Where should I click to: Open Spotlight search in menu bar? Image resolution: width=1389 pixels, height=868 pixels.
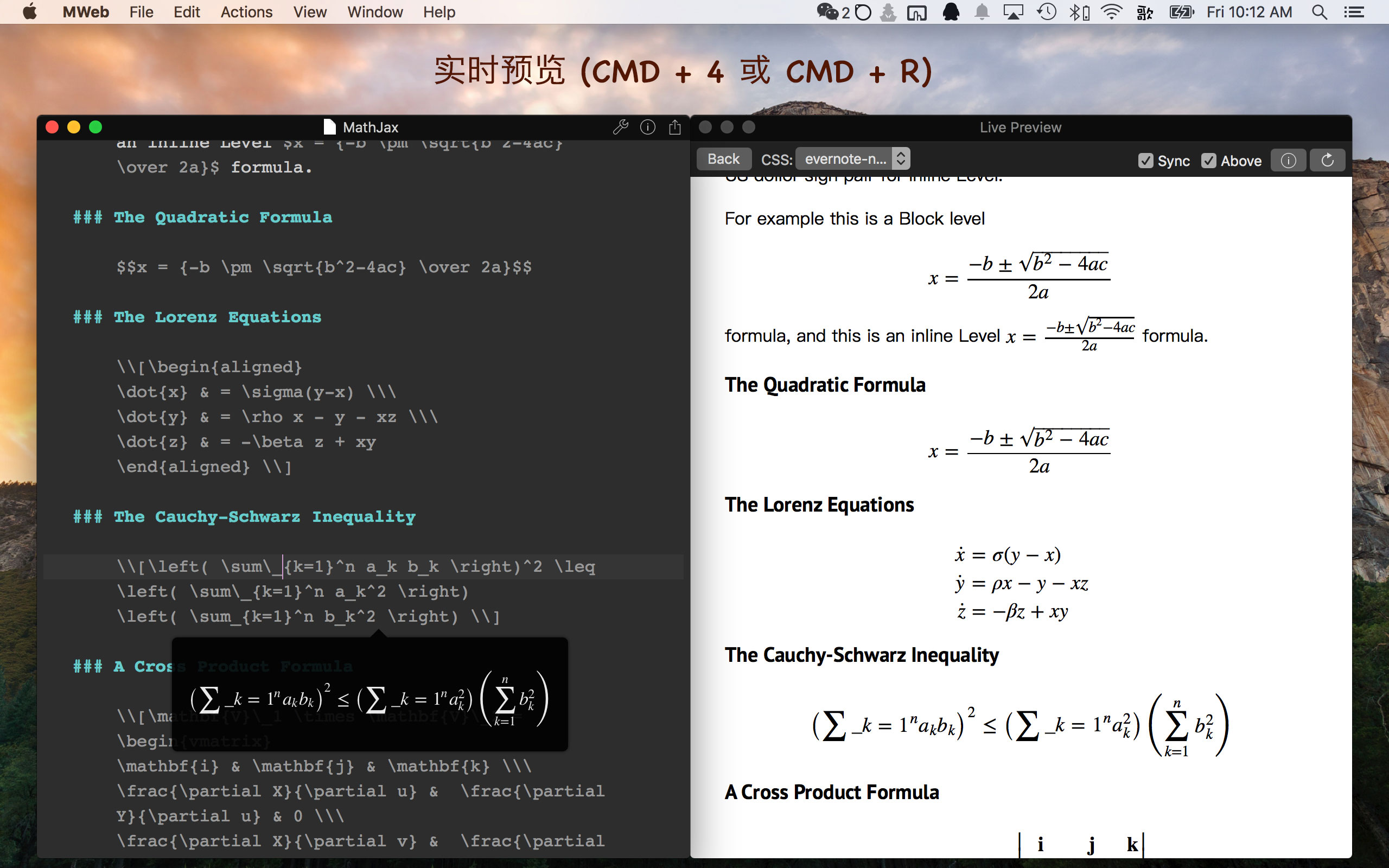pos(1319,12)
